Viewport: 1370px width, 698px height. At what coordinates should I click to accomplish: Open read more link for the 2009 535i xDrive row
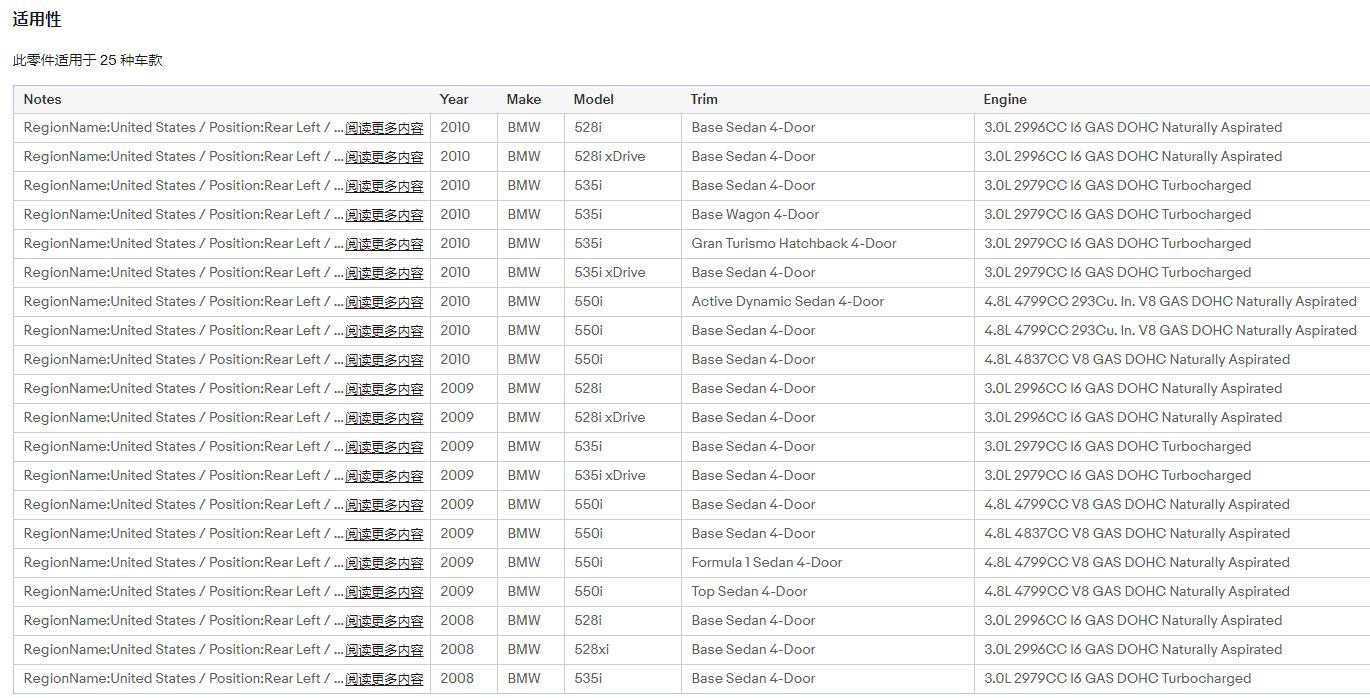click(x=384, y=476)
